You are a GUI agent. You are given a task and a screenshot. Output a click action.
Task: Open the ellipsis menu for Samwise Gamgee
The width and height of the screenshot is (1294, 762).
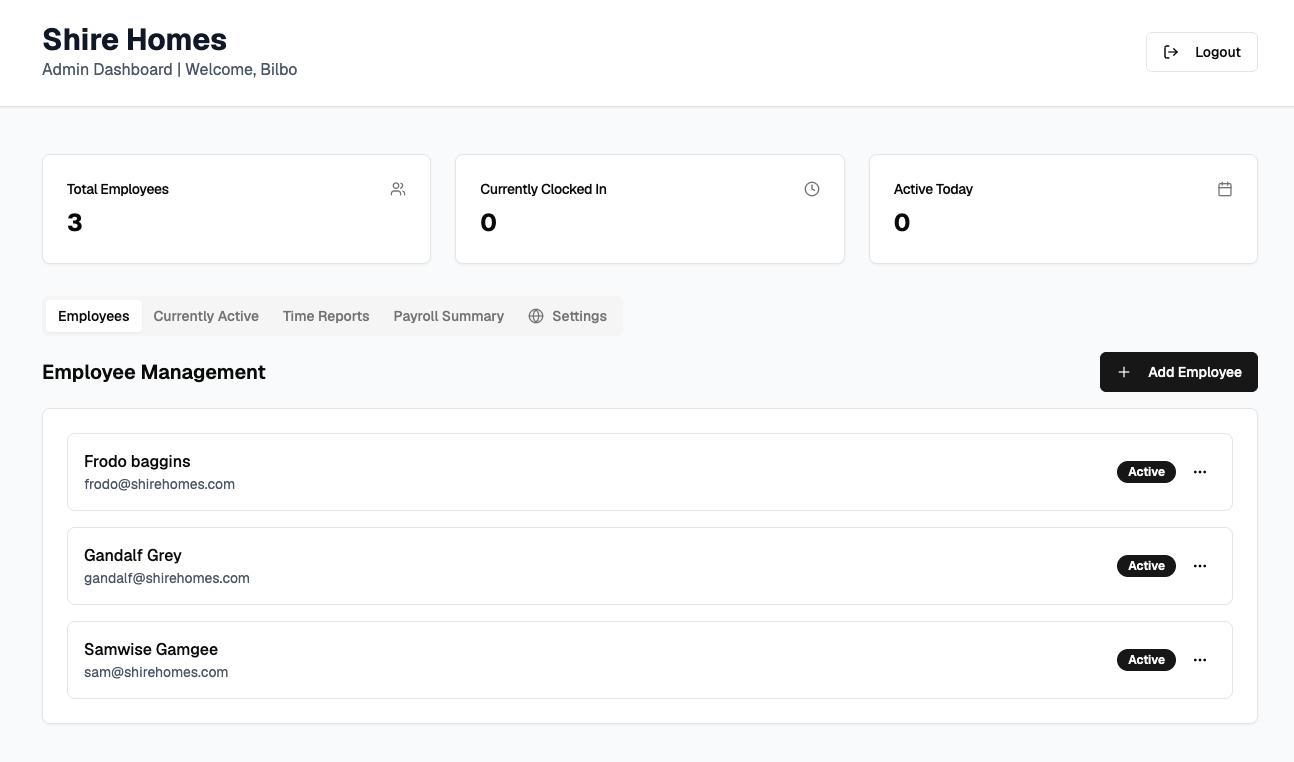(x=1199, y=659)
